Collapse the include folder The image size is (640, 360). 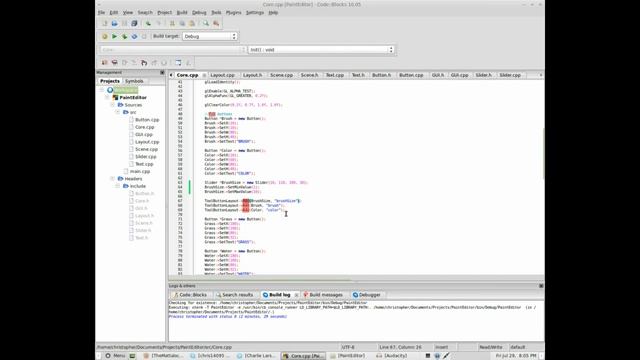click(x=118, y=186)
